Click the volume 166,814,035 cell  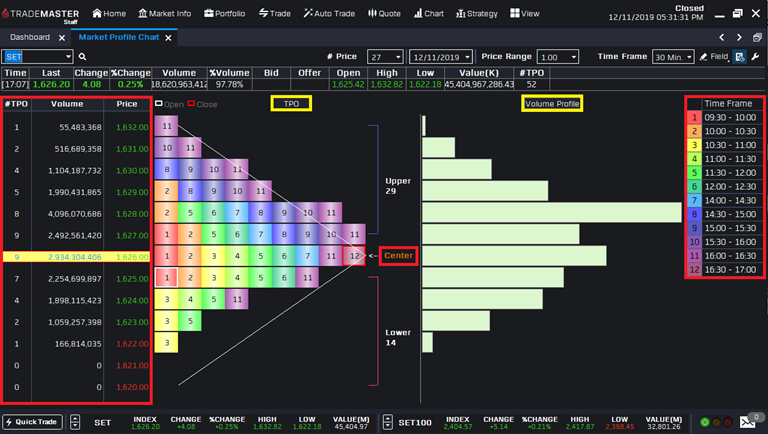[x=78, y=344]
